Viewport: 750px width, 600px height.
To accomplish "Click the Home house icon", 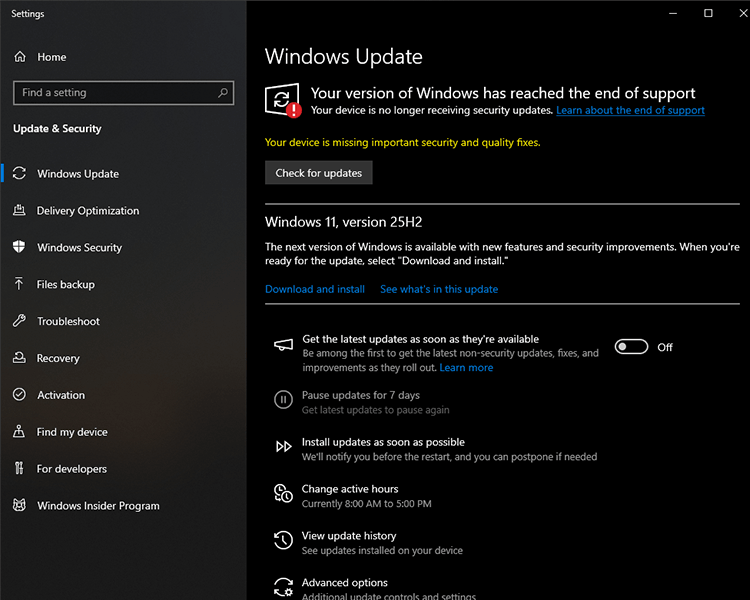I will [20, 57].
